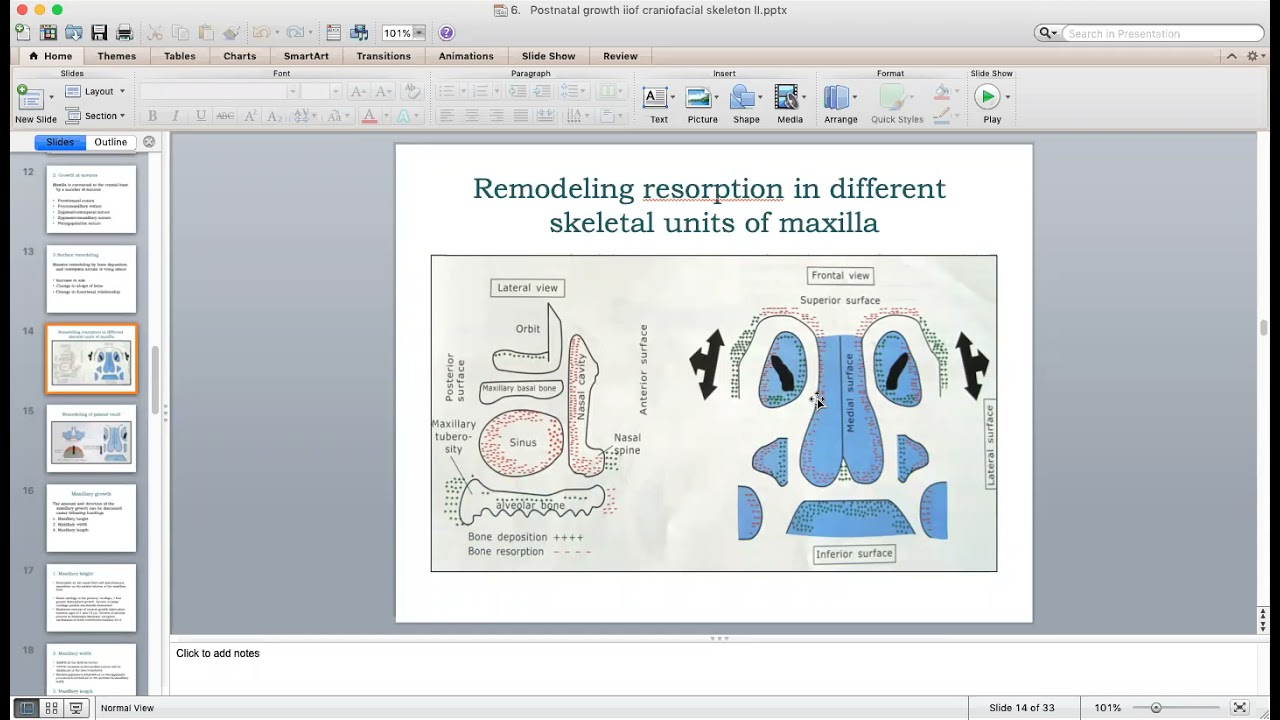Switch to the Outline pane tab
The height and width of the screenshot is (720, 1280).
pos(110,142)
